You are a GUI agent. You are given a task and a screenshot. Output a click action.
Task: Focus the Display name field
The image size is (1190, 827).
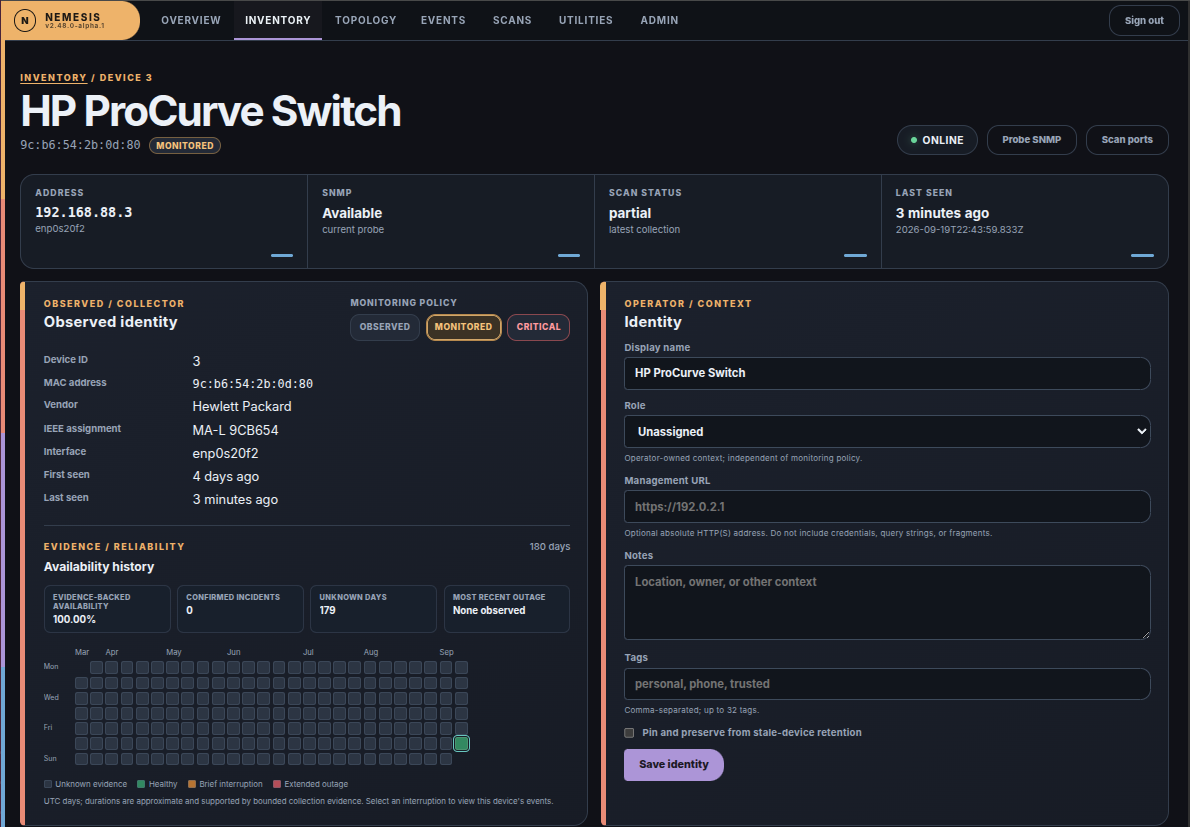887,373
